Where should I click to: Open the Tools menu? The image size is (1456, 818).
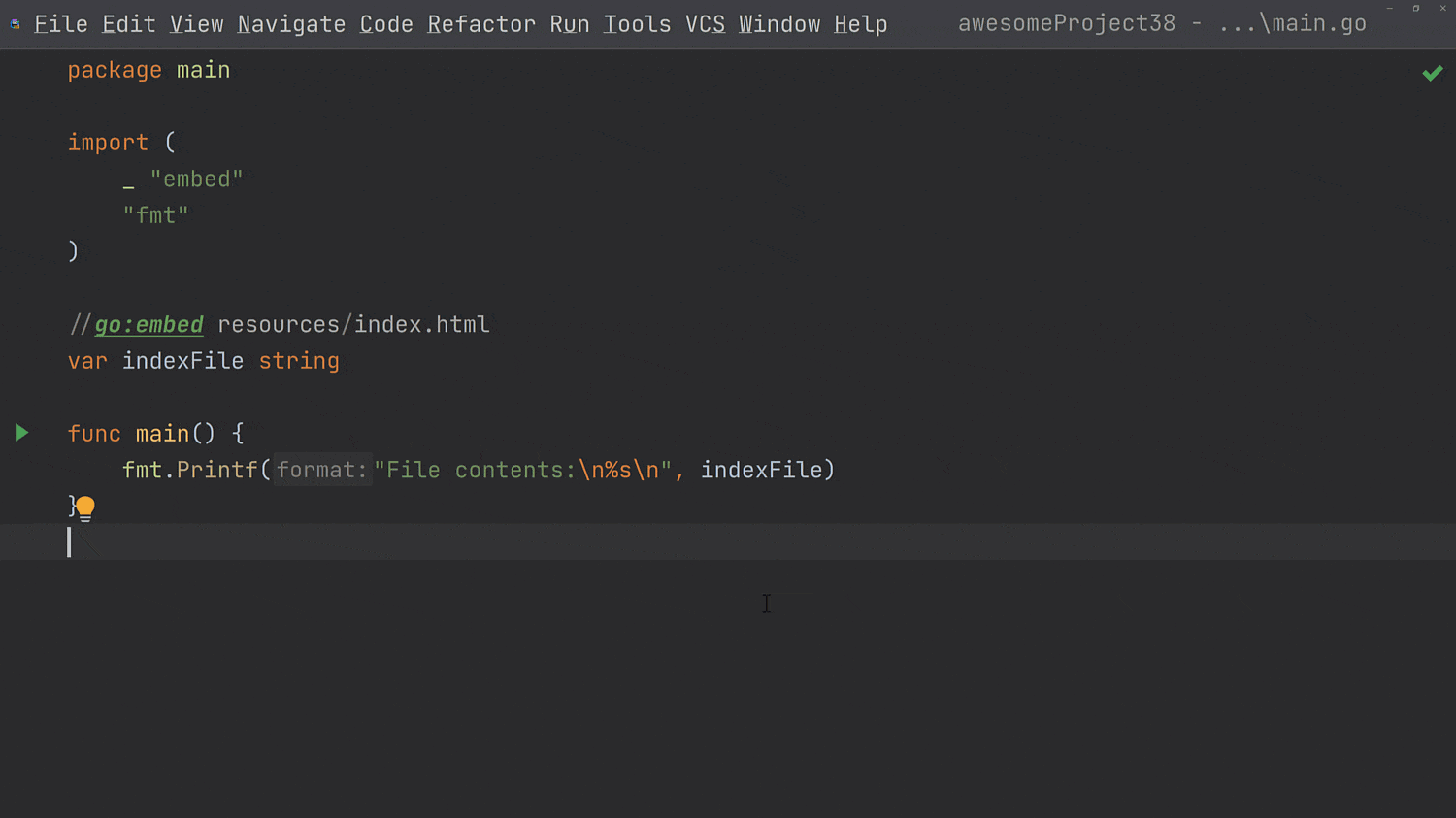click(637, 23)
